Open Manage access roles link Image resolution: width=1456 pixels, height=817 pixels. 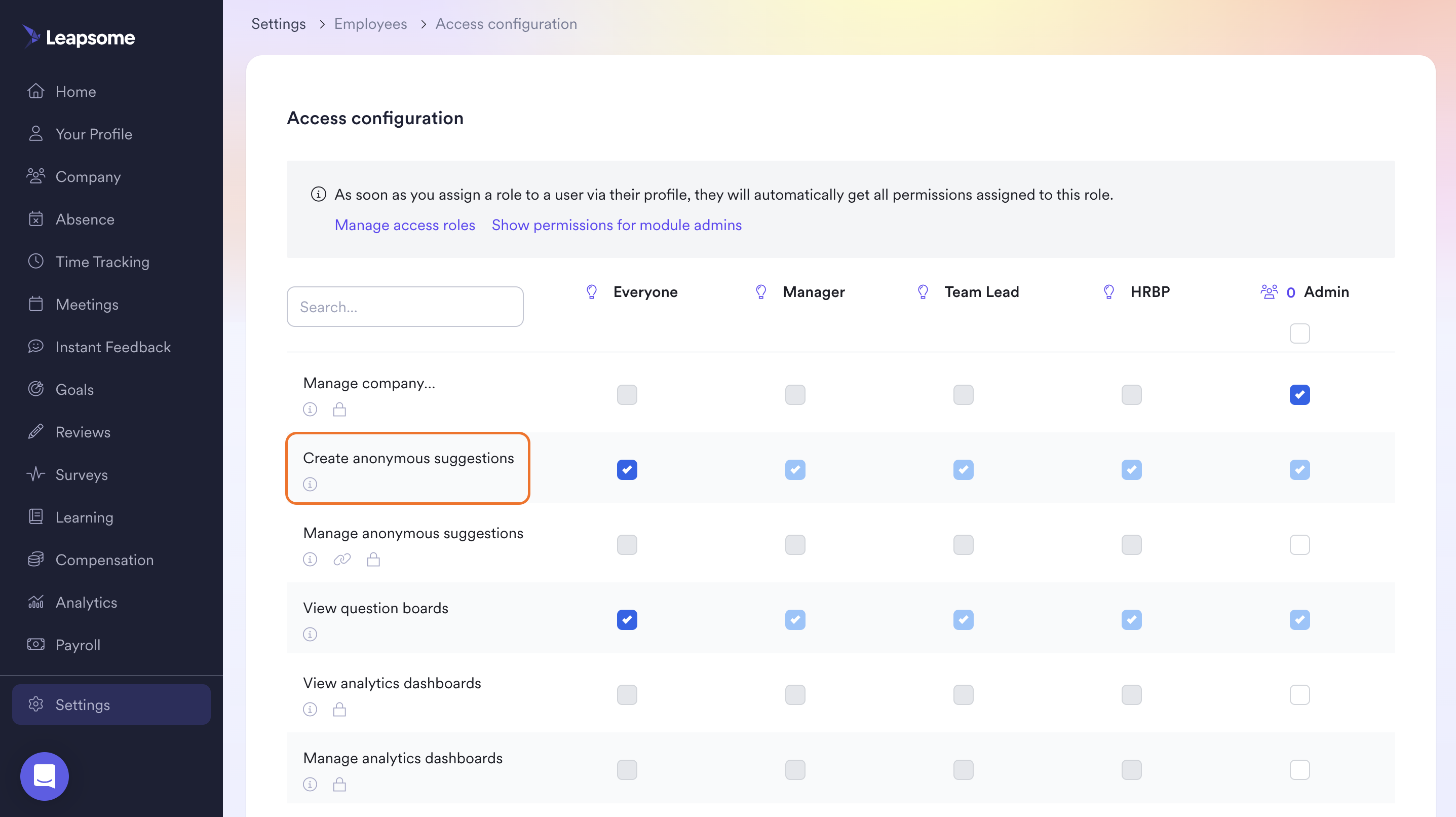(405, 225)
